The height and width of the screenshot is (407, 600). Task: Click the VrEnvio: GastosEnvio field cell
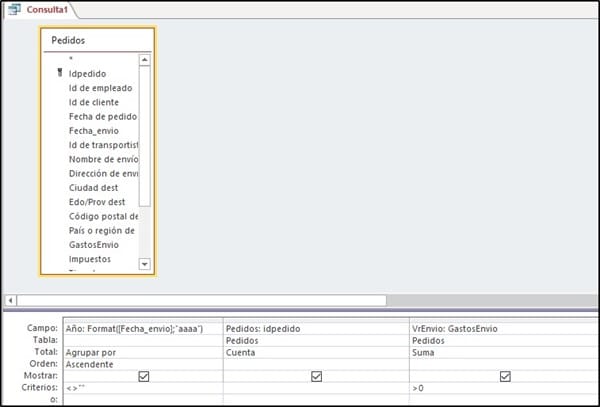pyautogui.click(x=503, y=329)
